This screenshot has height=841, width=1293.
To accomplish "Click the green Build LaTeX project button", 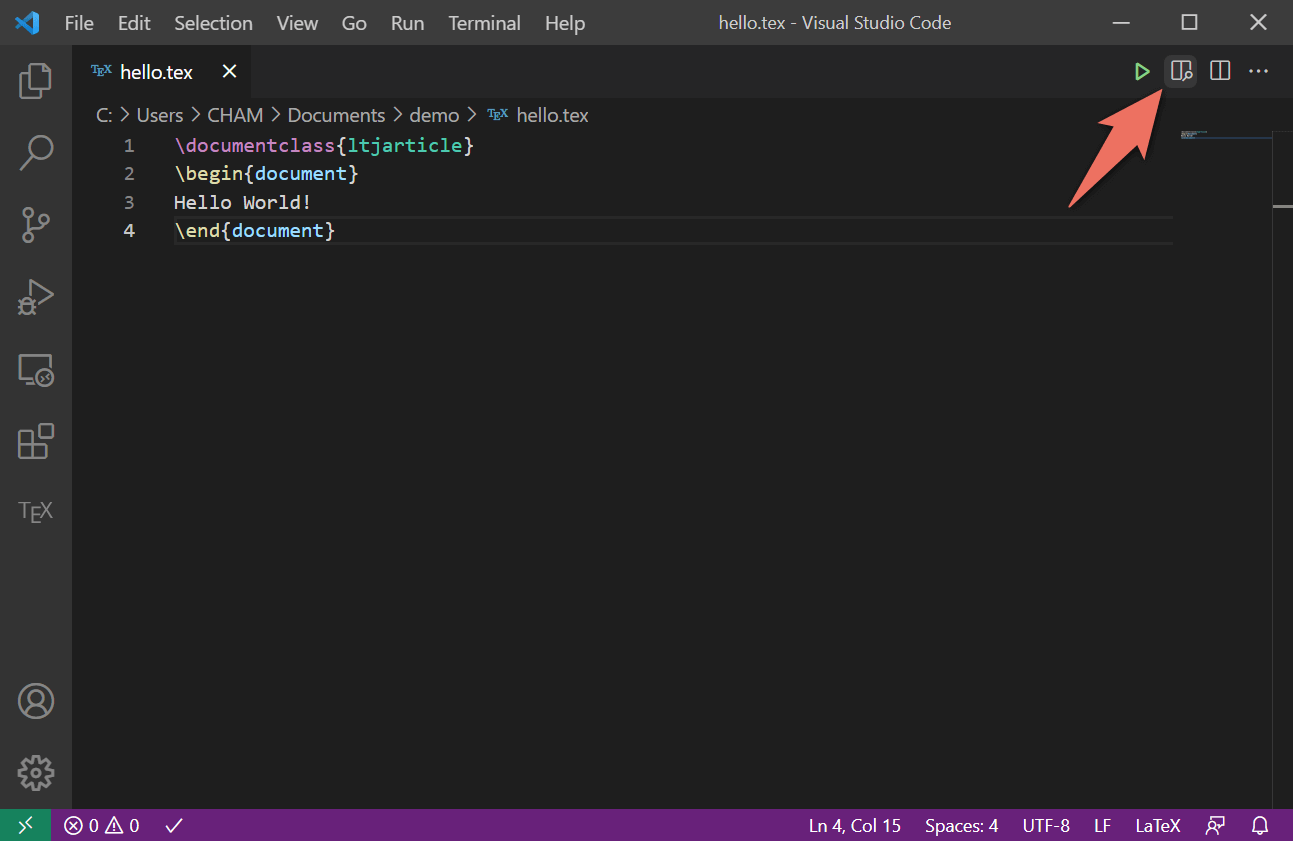I will pyautogui.click(x=1142, y=72).
